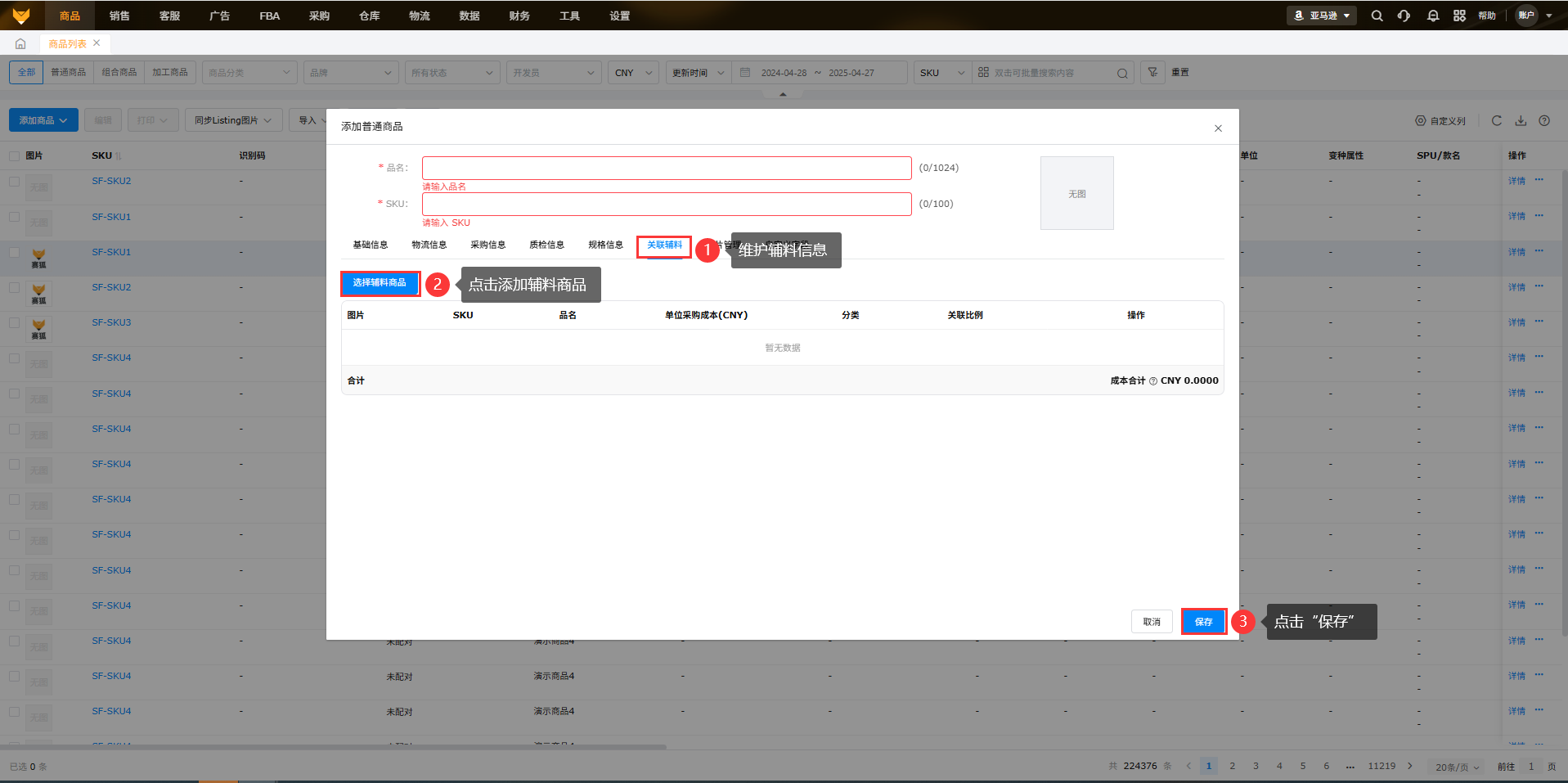Click the fox logo in the top bar

[21, 16]
